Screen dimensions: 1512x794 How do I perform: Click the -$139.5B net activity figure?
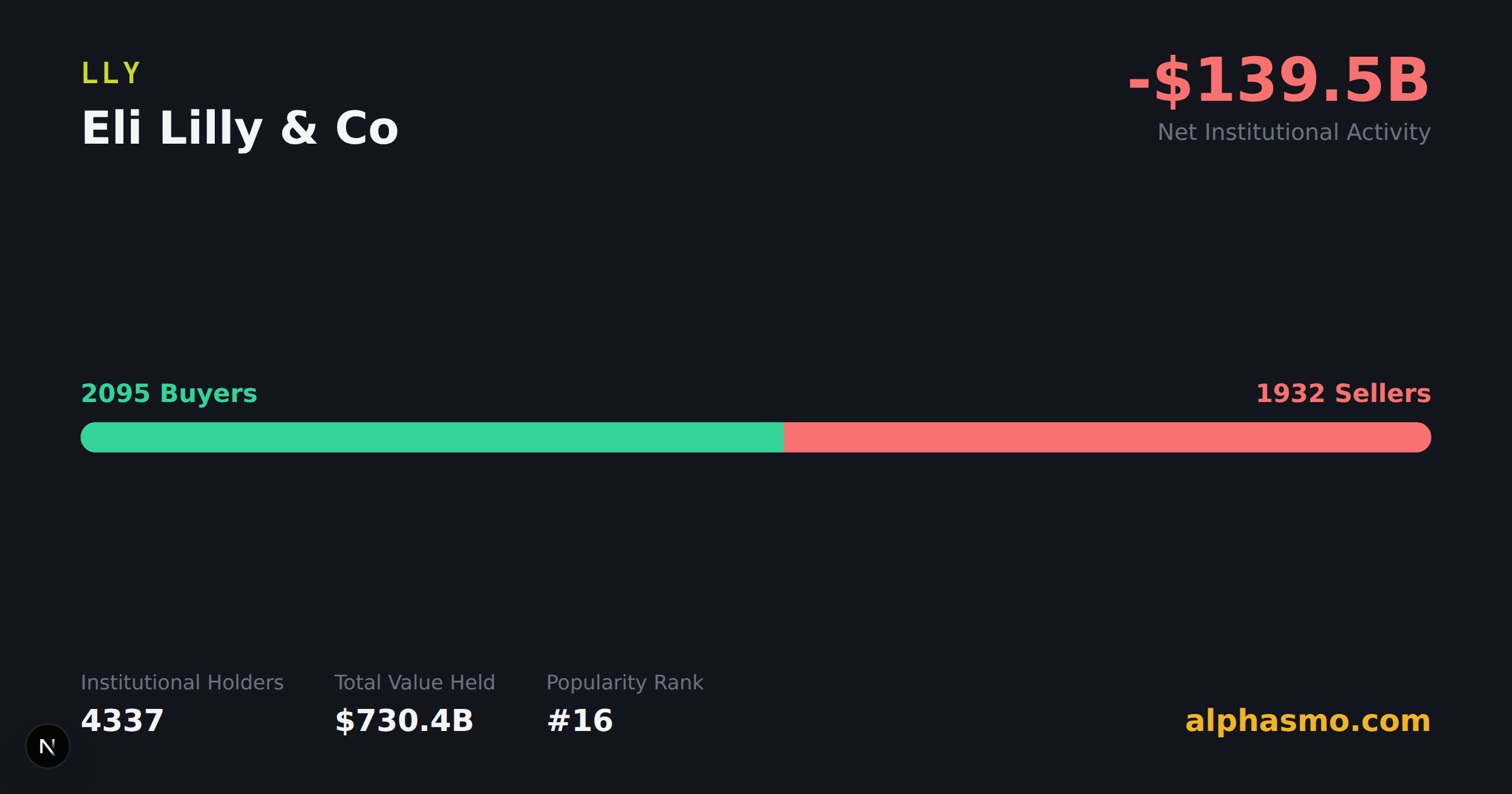coord(1279,80)
